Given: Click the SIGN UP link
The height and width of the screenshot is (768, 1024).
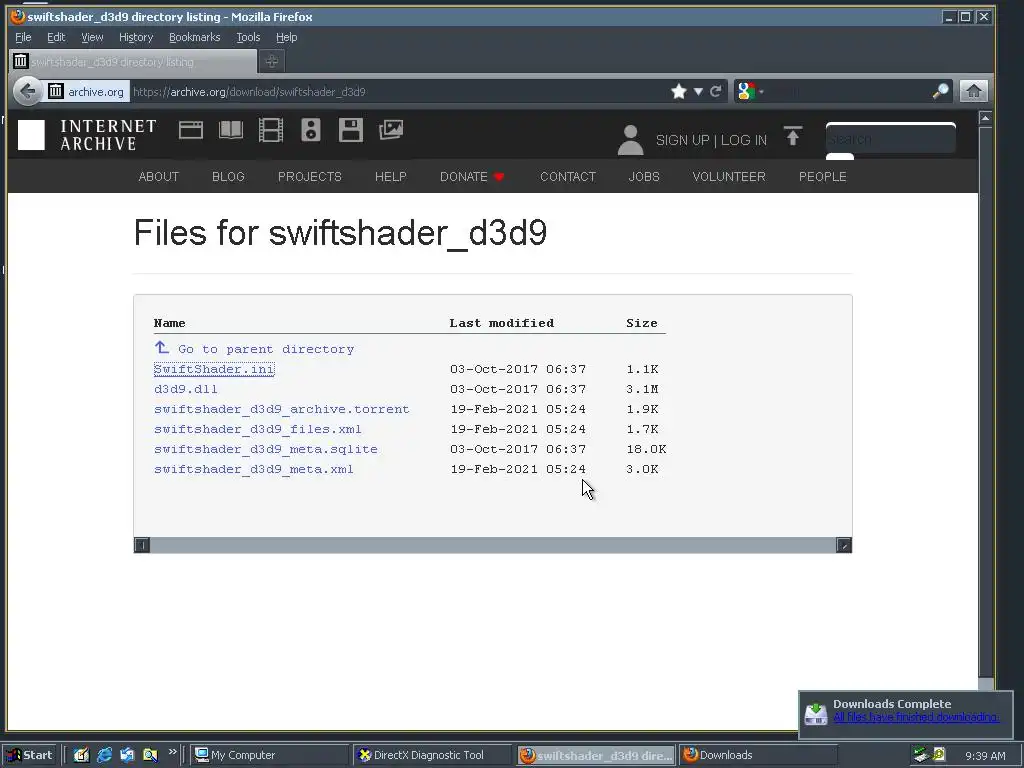Looking at the screenshot, I should pos(682,140).
